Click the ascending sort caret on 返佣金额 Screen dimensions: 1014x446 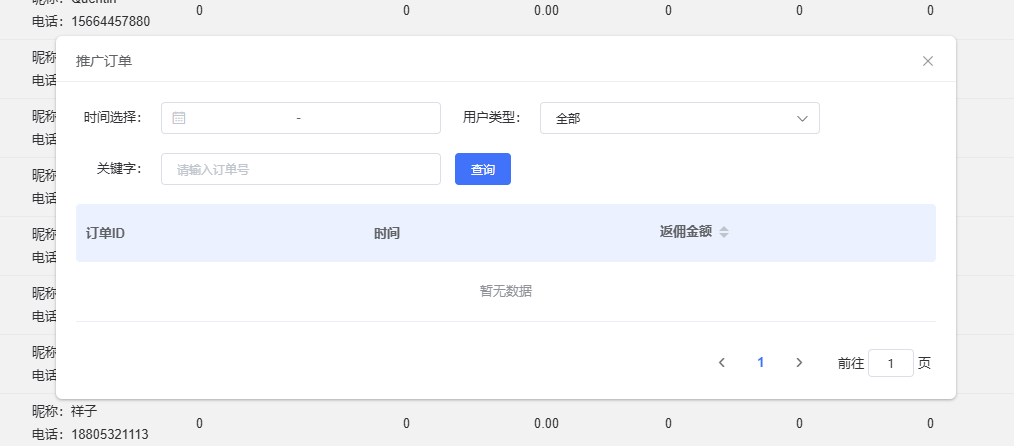[x=724, y=228]
